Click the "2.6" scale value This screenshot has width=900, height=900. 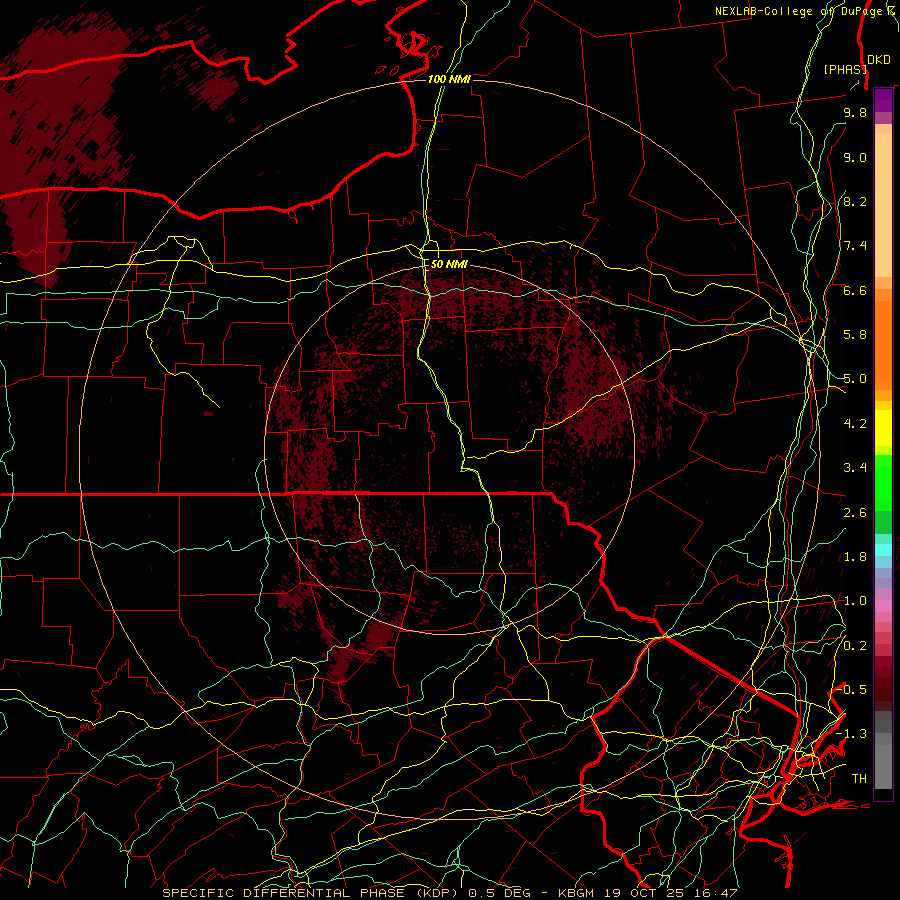tap(855, 513)
